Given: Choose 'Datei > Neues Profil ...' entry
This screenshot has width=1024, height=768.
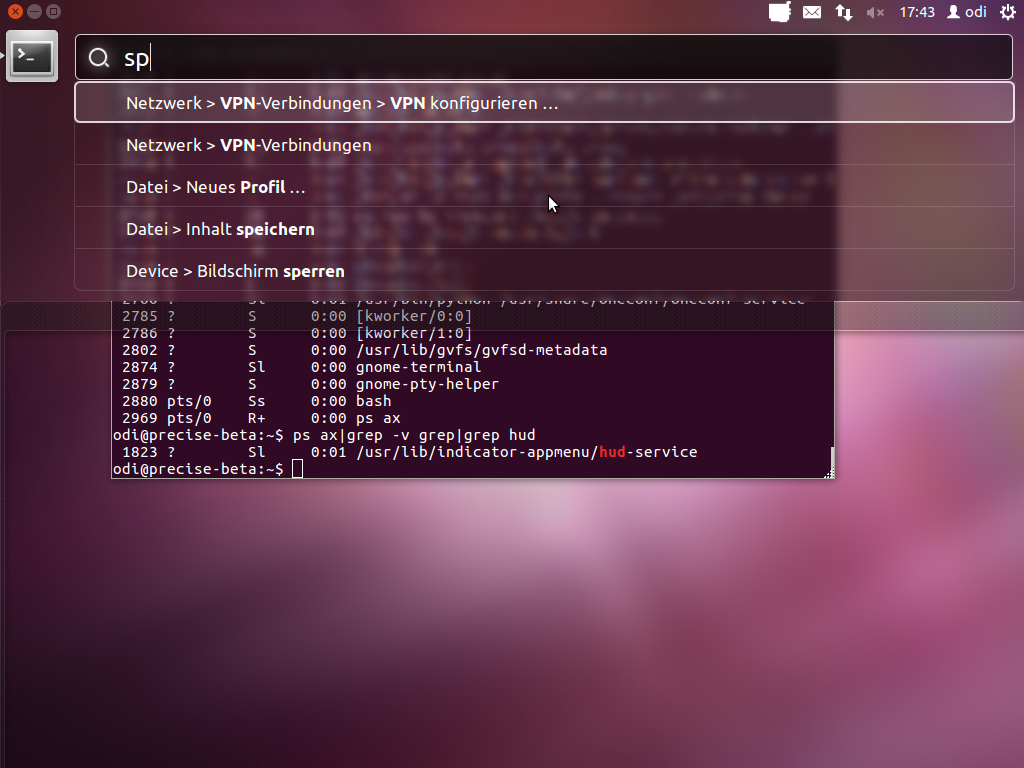Looking at the screenshot, I should coord(544,187).
